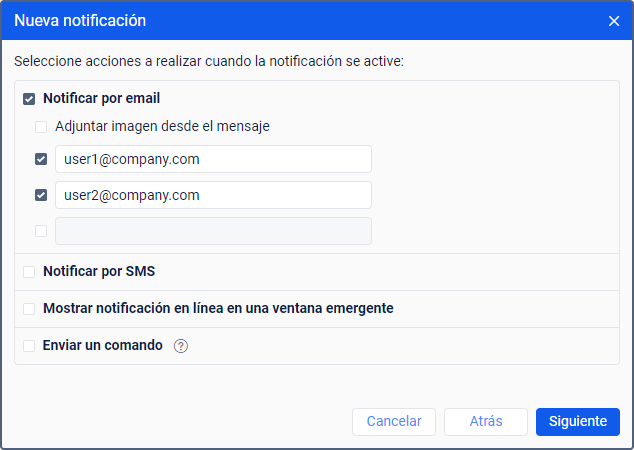Viewport: 634px width, 450px height.
Task: Enable the Enviar un comando checkbox
Action: point(29,346)
